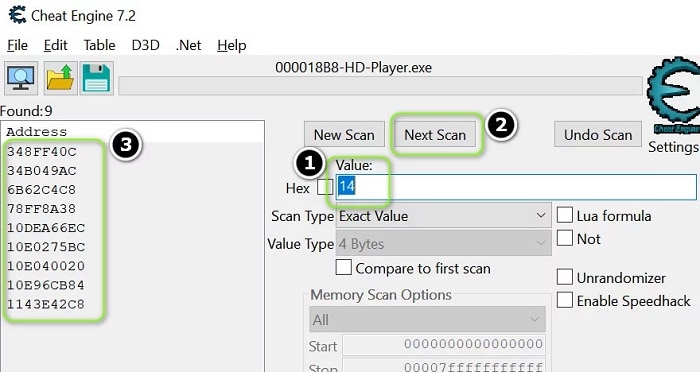Enable Compare to first scan
Screen dimensions: 700x372
[343, 268]
